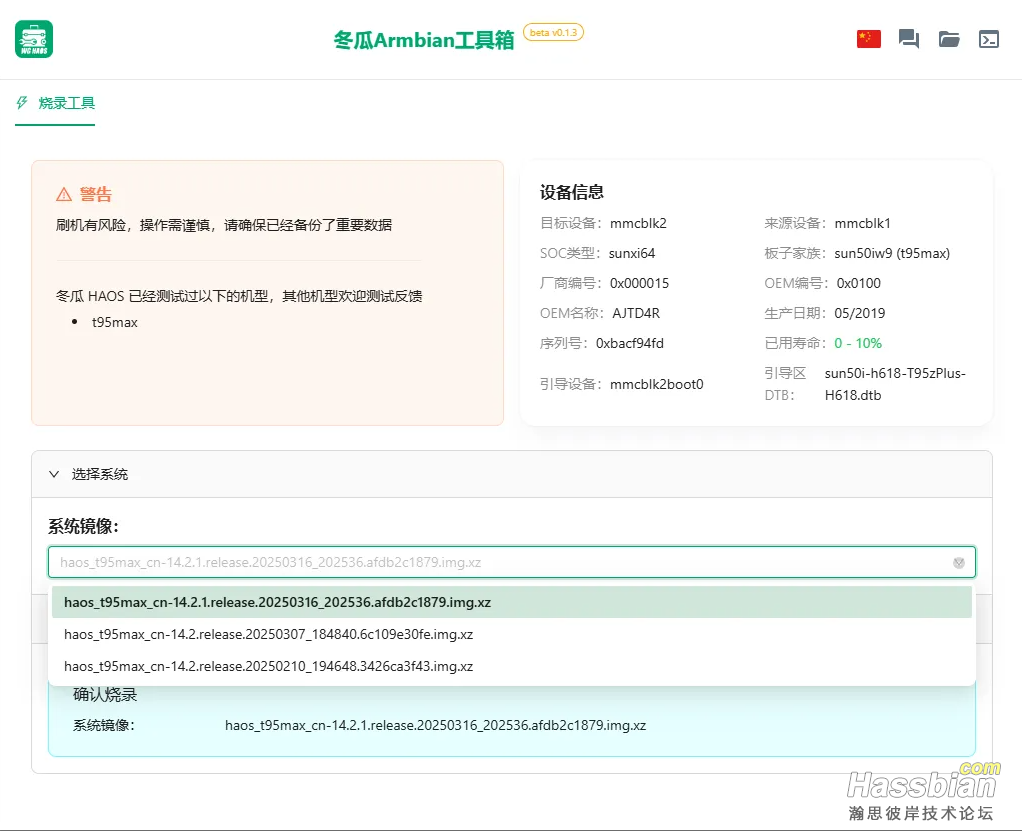Click the 冬瓜Armbian工具箱 title
1022x831 pixels.
424,40
